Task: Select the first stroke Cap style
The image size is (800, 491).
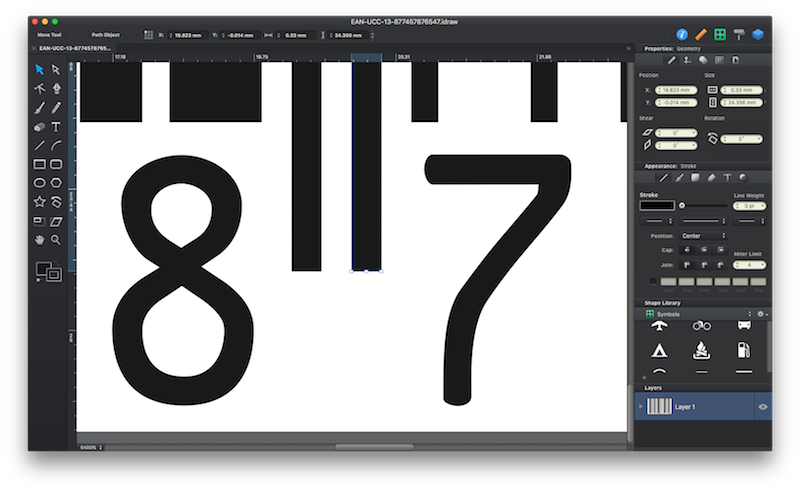Action: point(688,250)
